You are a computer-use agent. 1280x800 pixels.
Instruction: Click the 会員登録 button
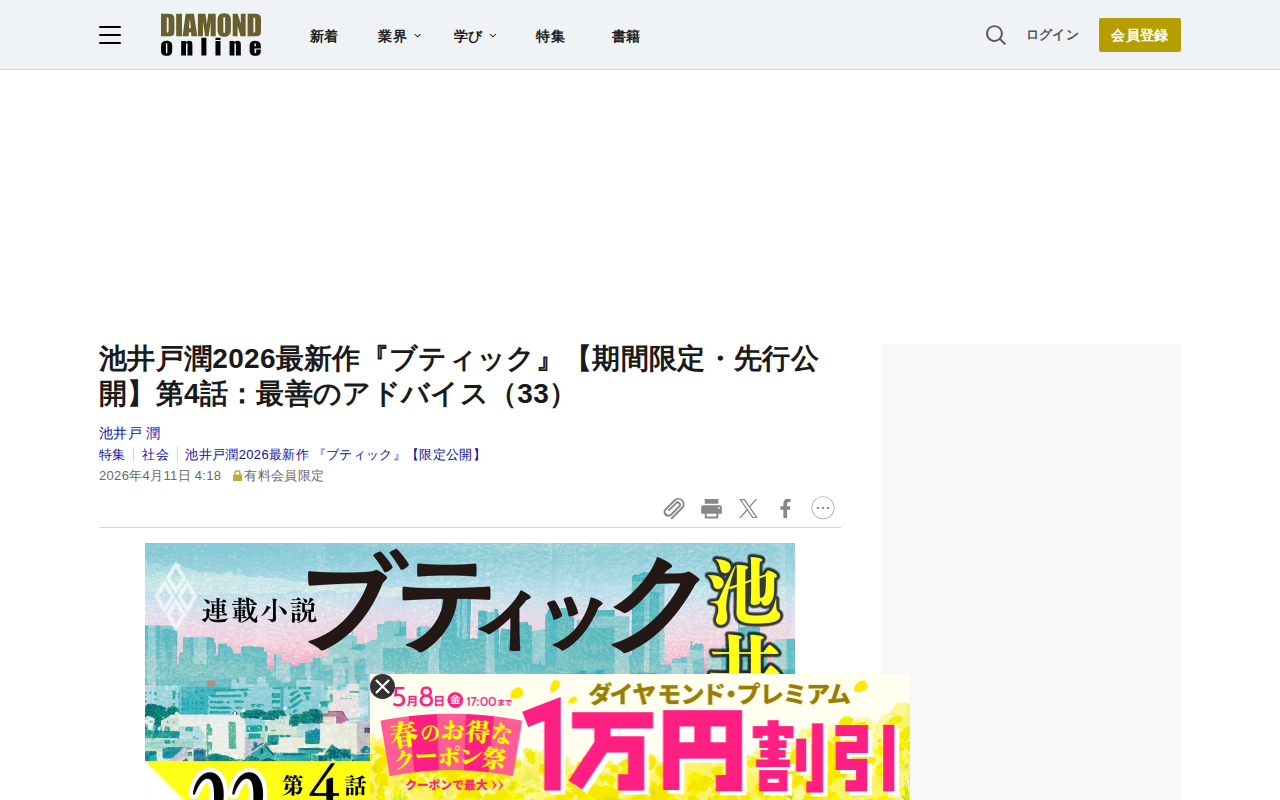pyautogui.click(x=1140, y=35)
